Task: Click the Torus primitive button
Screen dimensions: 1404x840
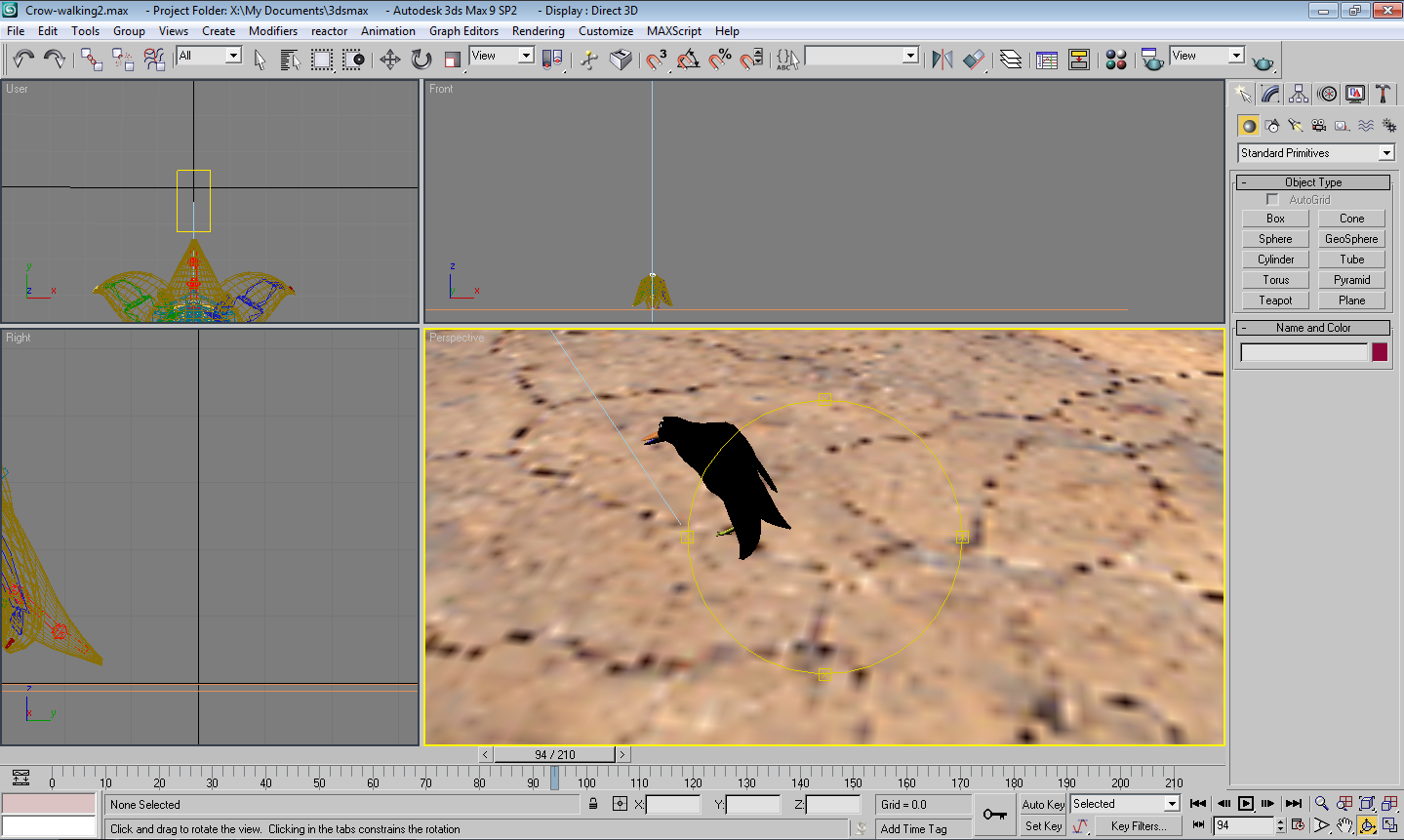Action: pyautogui.click(x=1275, y=280)
